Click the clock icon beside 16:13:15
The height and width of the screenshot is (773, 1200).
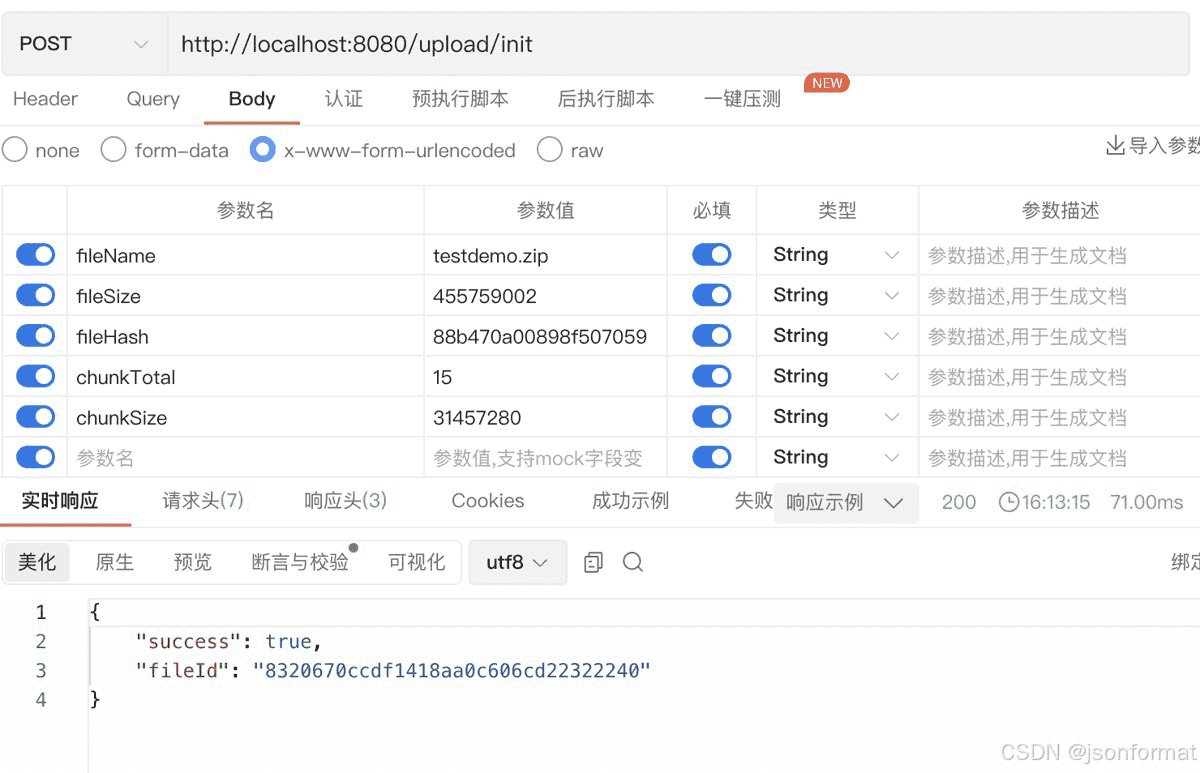click(x=1008, y=502)
